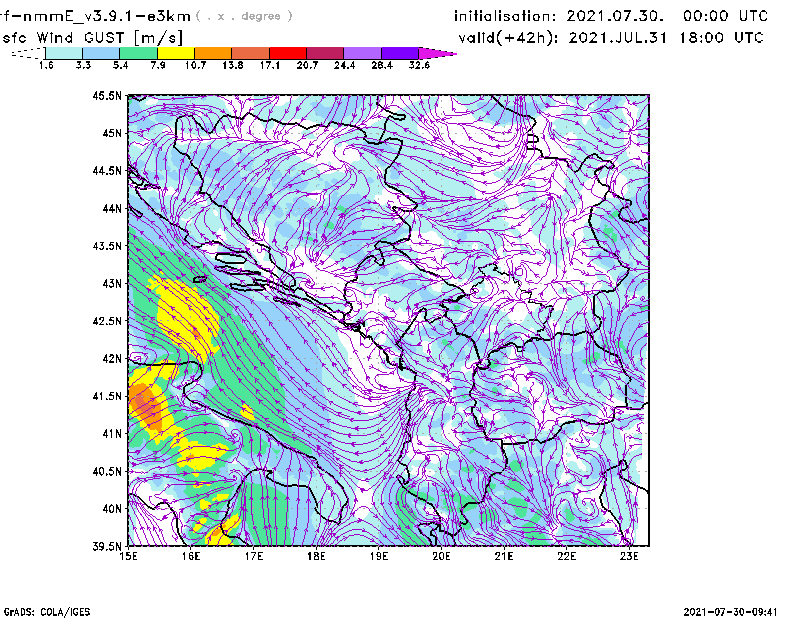Screen dimensions: 800x618
Task: Click the 42.5N latitude axis label
Action: click(x=107, y=321)
